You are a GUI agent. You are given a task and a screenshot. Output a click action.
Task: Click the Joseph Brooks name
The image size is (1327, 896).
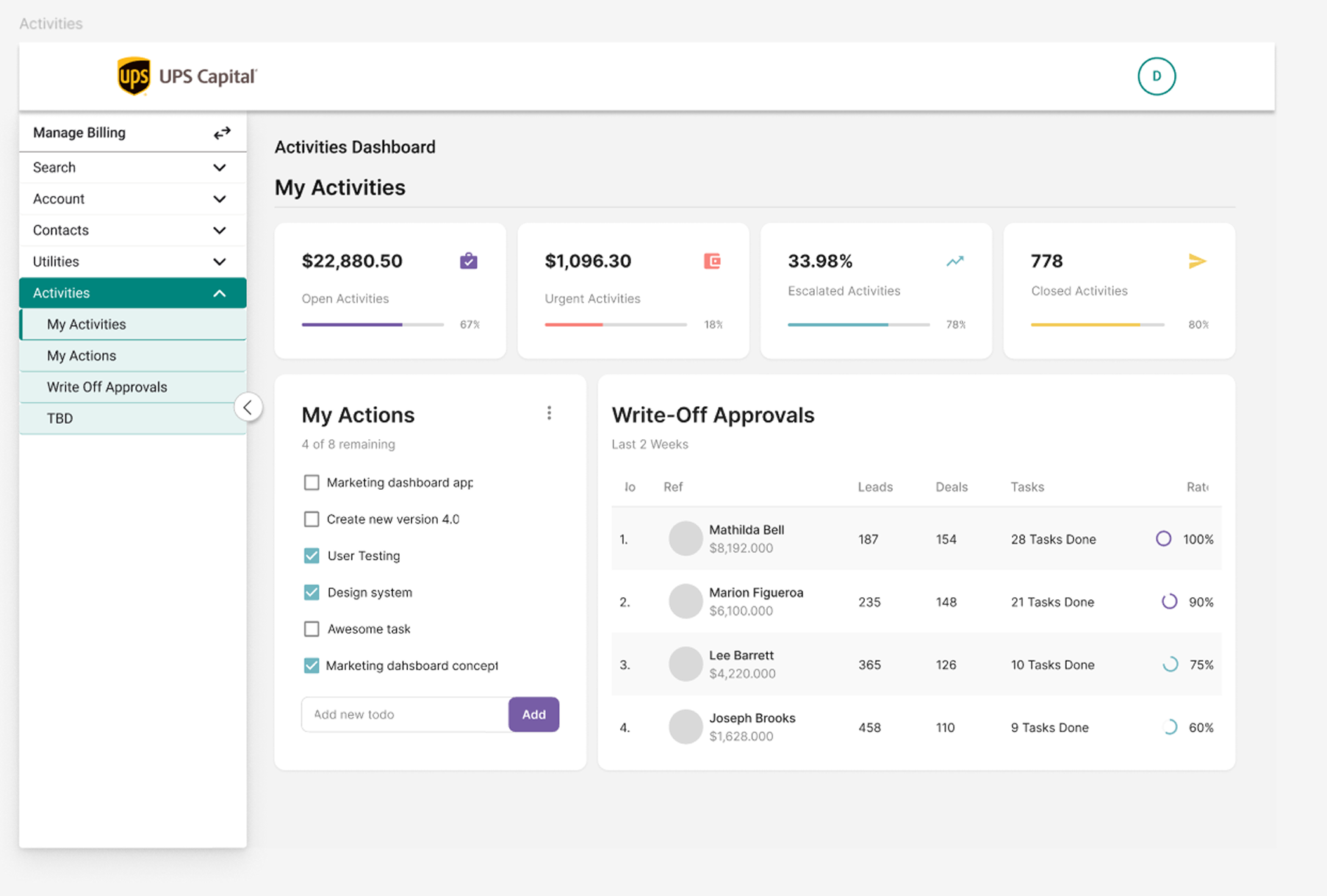click(x=752, y=718)
